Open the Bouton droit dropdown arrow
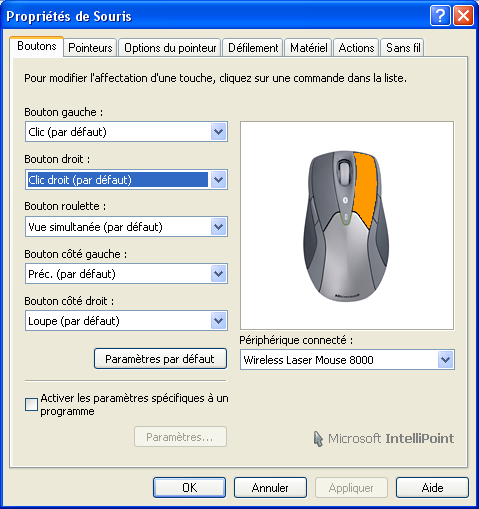 coord(219,180)
